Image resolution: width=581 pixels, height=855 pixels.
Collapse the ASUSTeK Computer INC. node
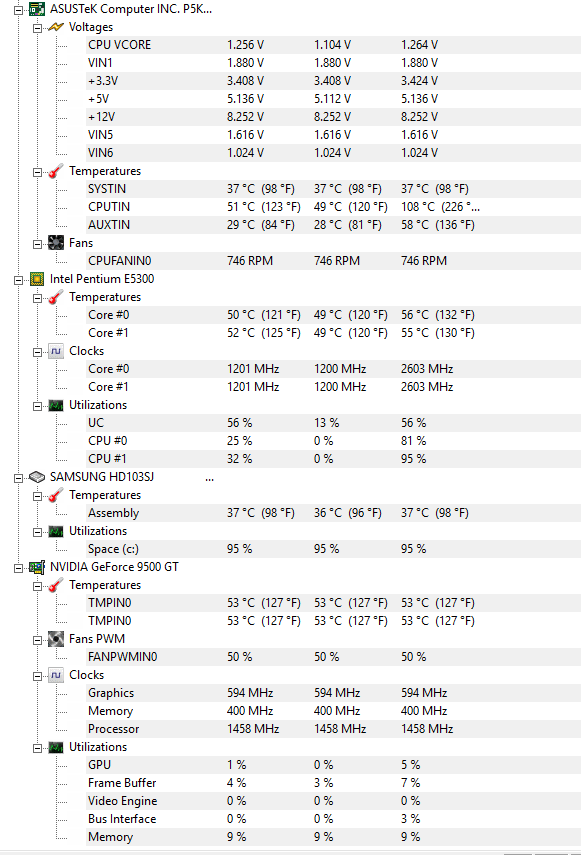(19, 10)
